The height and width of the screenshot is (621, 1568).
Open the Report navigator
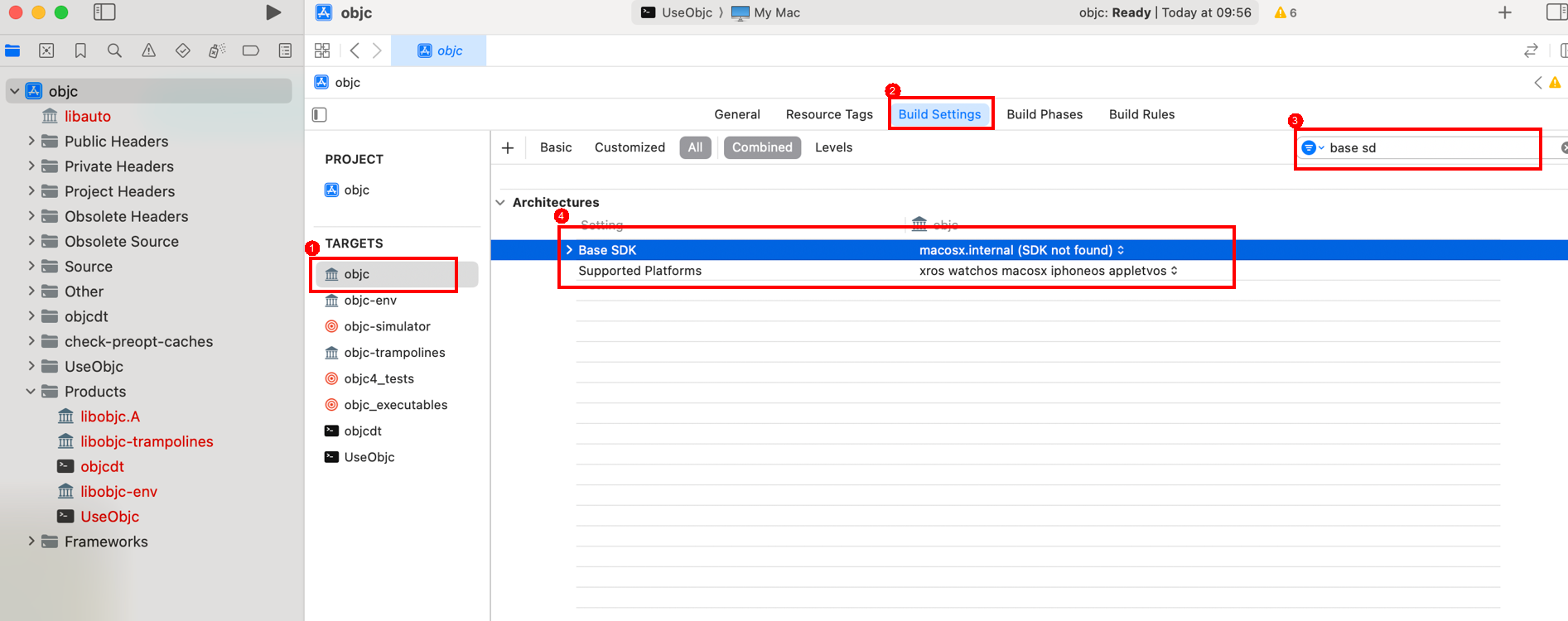285,51
